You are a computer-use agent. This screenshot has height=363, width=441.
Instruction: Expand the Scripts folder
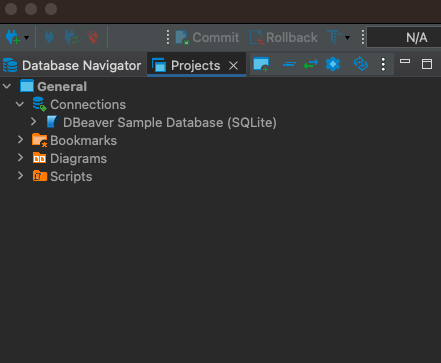pyautogui.click(x=20, y=176)
